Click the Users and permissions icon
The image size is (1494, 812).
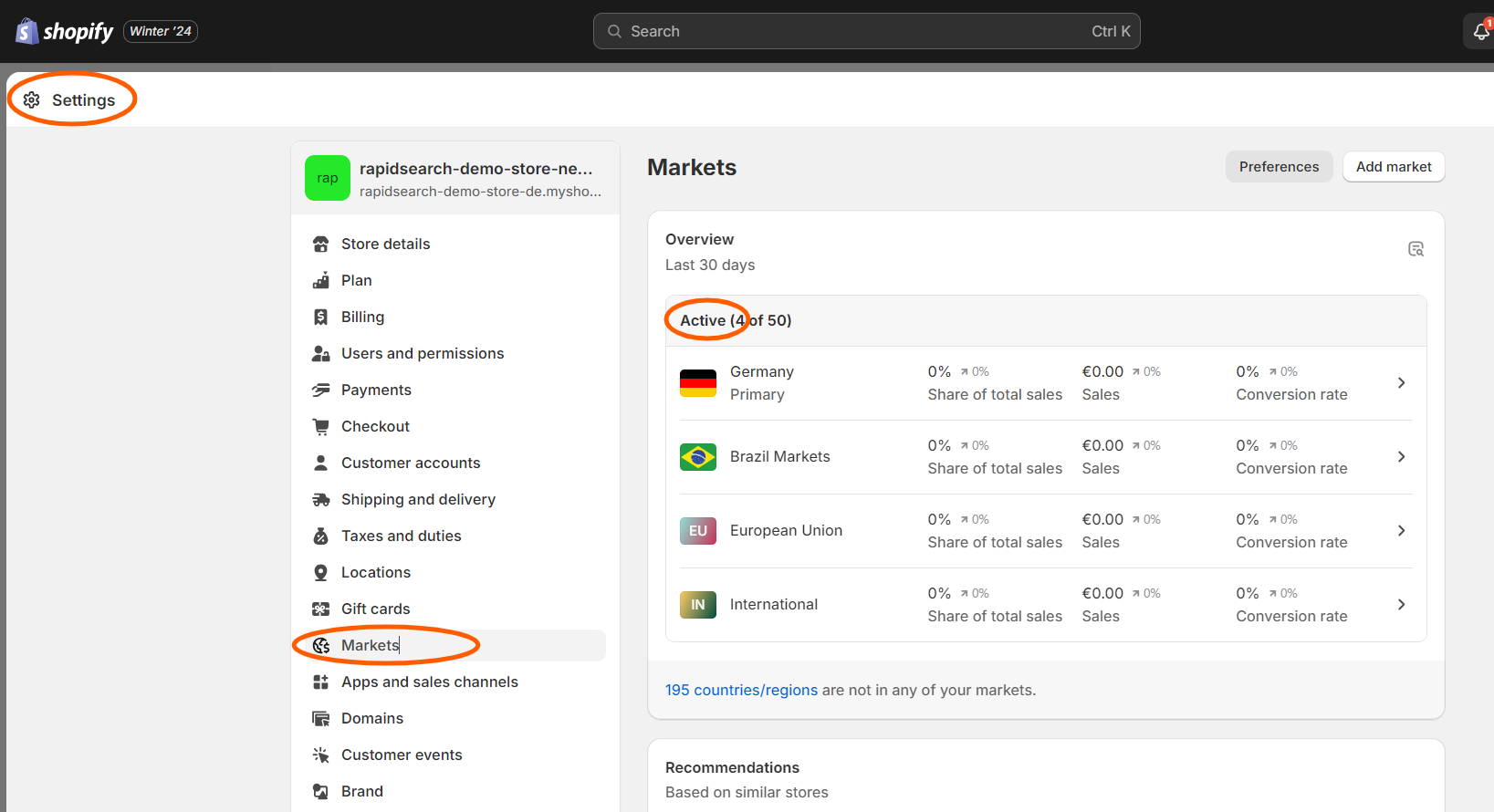coord(320,353)
